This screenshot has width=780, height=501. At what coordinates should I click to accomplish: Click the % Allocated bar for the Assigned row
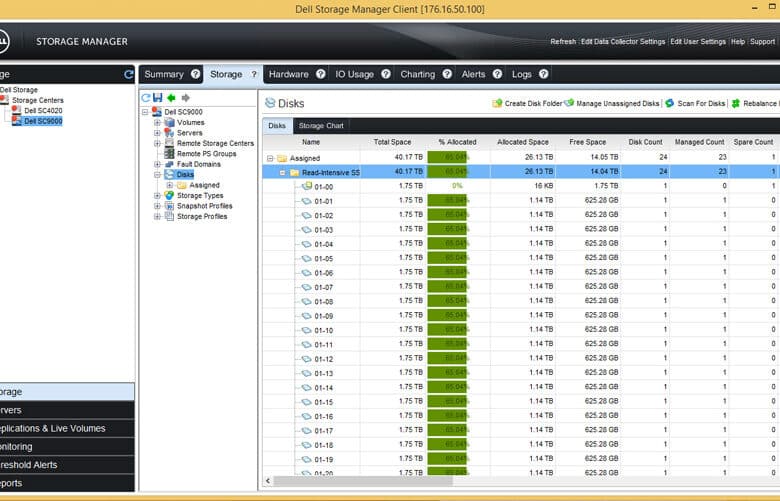point(447,157)
